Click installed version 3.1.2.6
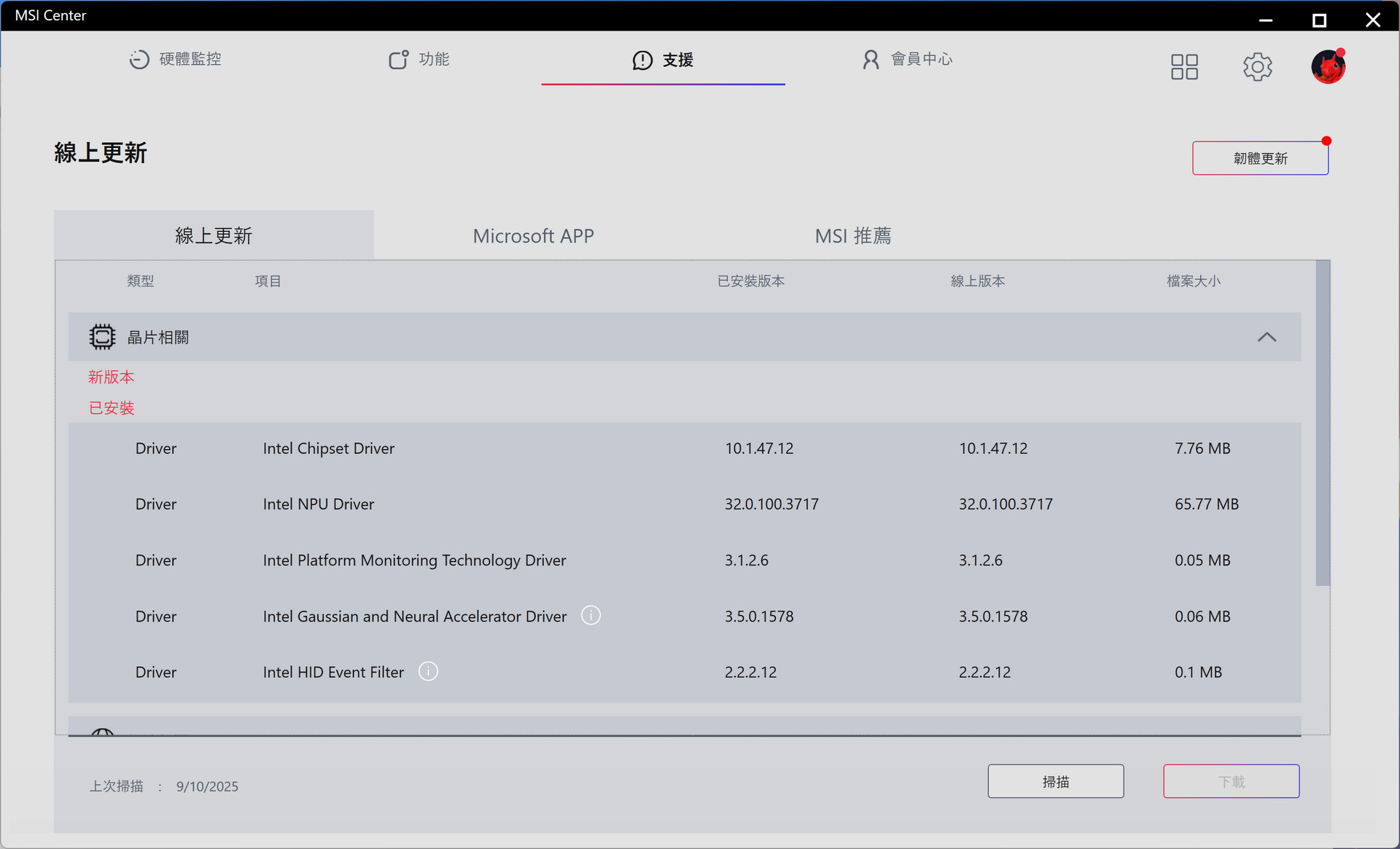This screenshot has width=1400, height=849. pos(746,560)
